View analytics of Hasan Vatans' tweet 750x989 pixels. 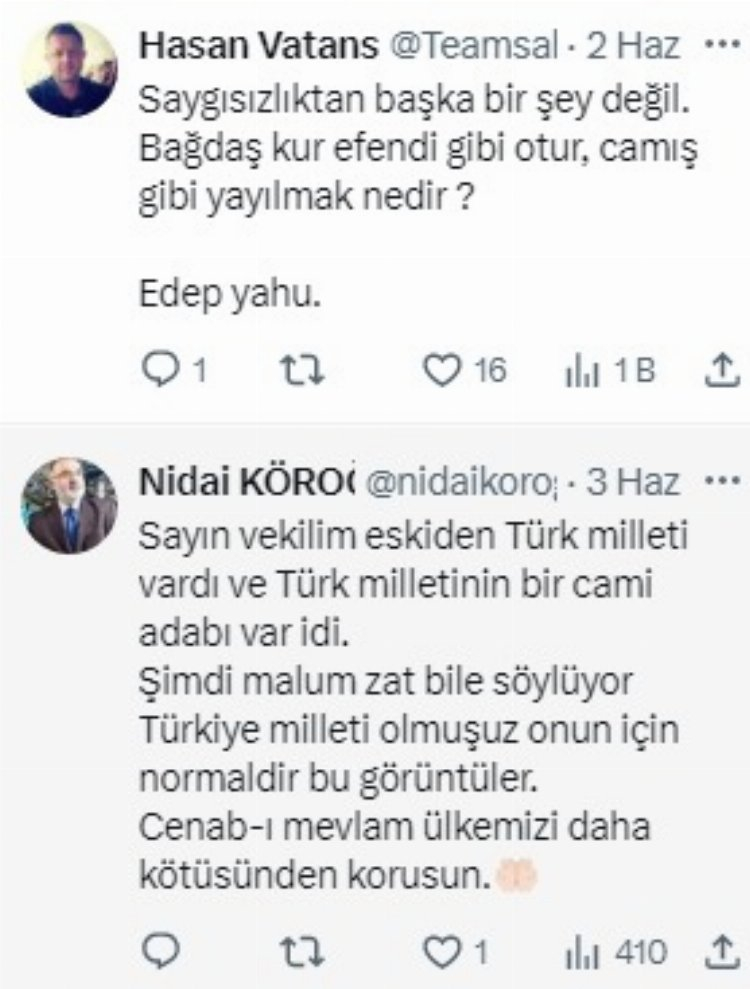(579, 371)
